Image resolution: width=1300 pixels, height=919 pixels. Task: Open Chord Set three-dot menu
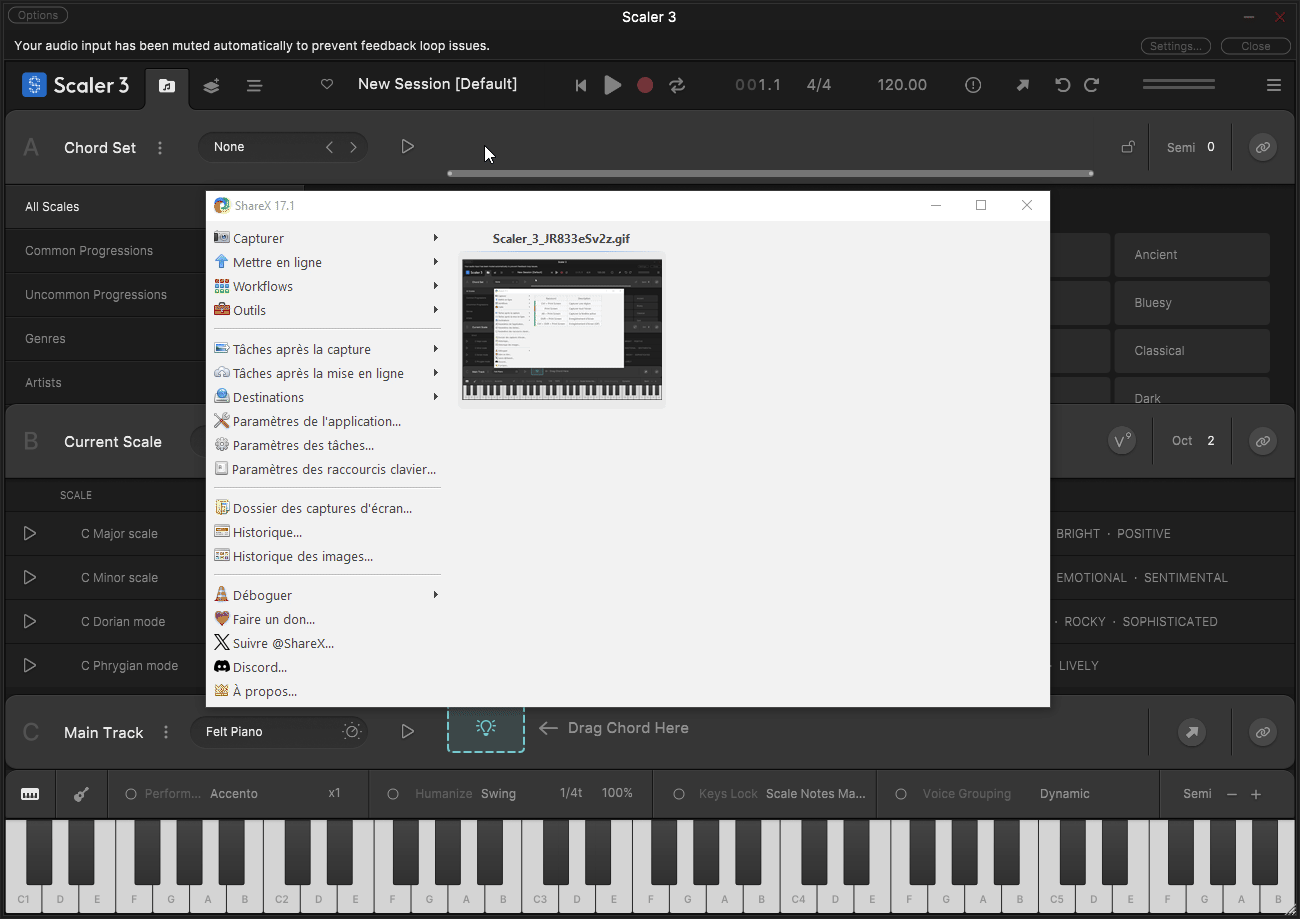point(160,148)
